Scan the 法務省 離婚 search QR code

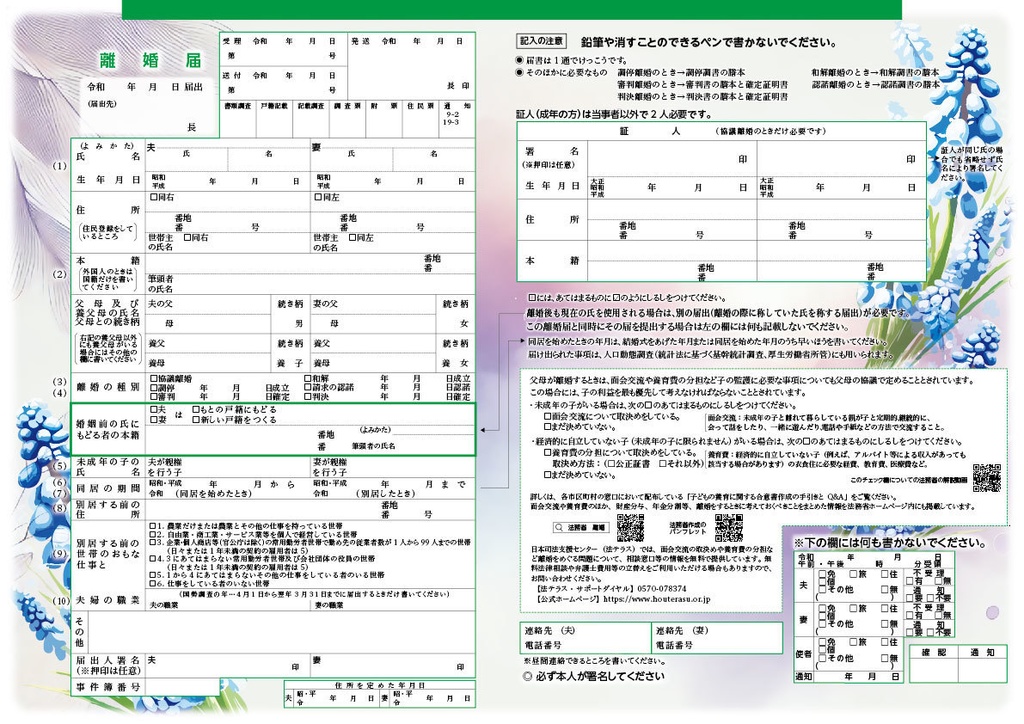pos(631,527)
